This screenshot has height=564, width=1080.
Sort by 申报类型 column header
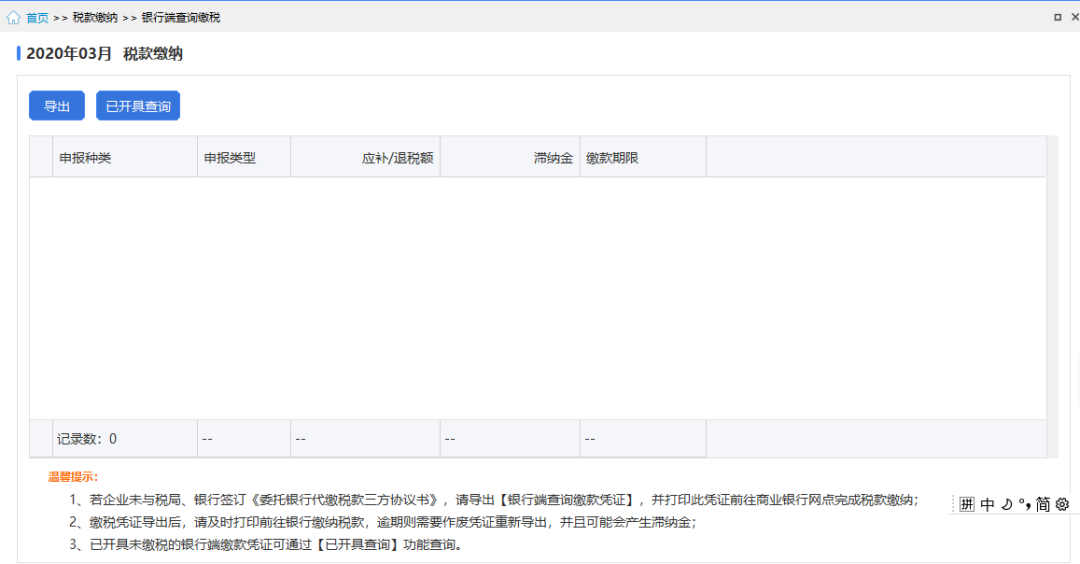pyautogui.click(x=244, y=158)
